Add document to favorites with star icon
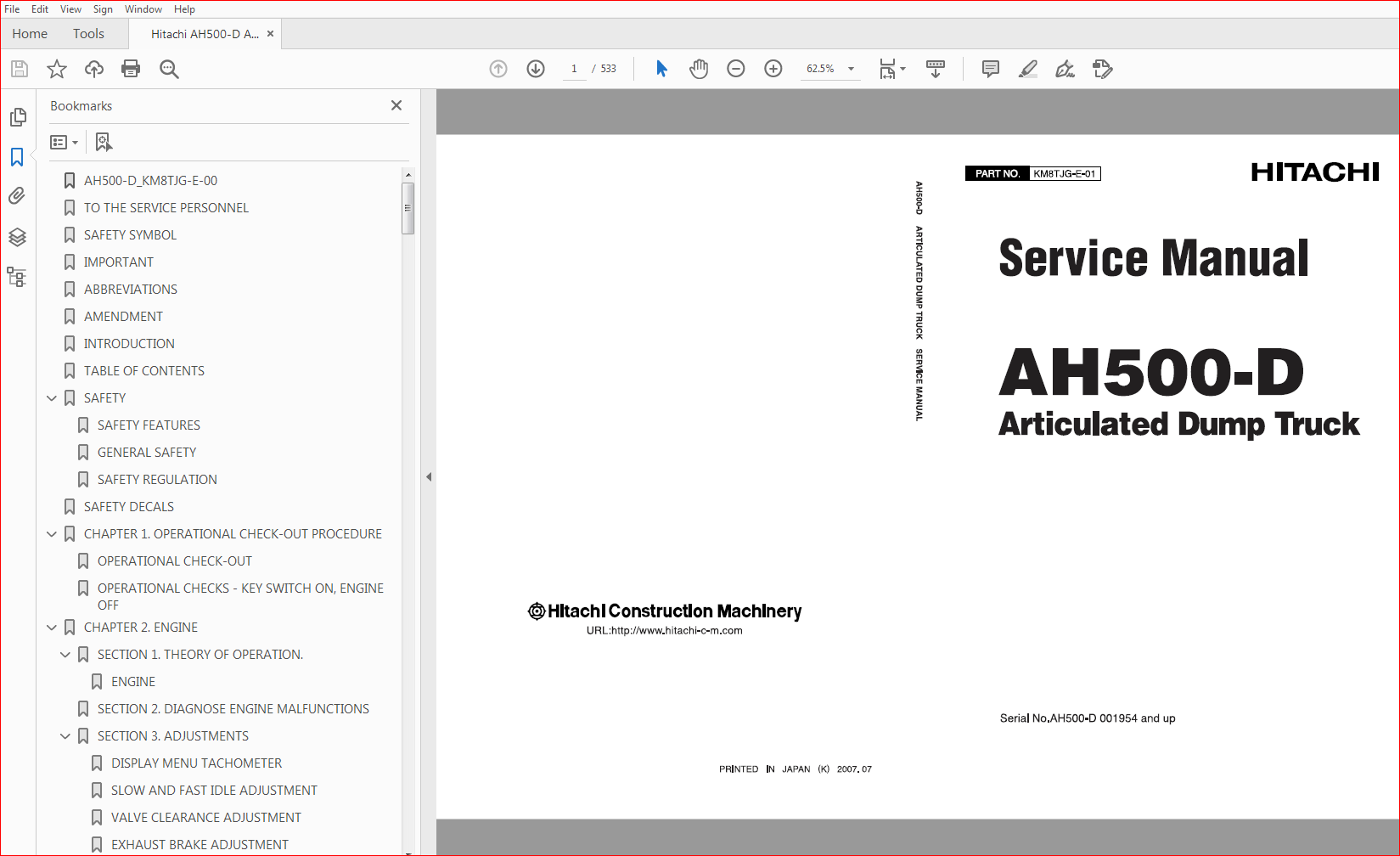The image size is (1400, 856). (57, 69)
